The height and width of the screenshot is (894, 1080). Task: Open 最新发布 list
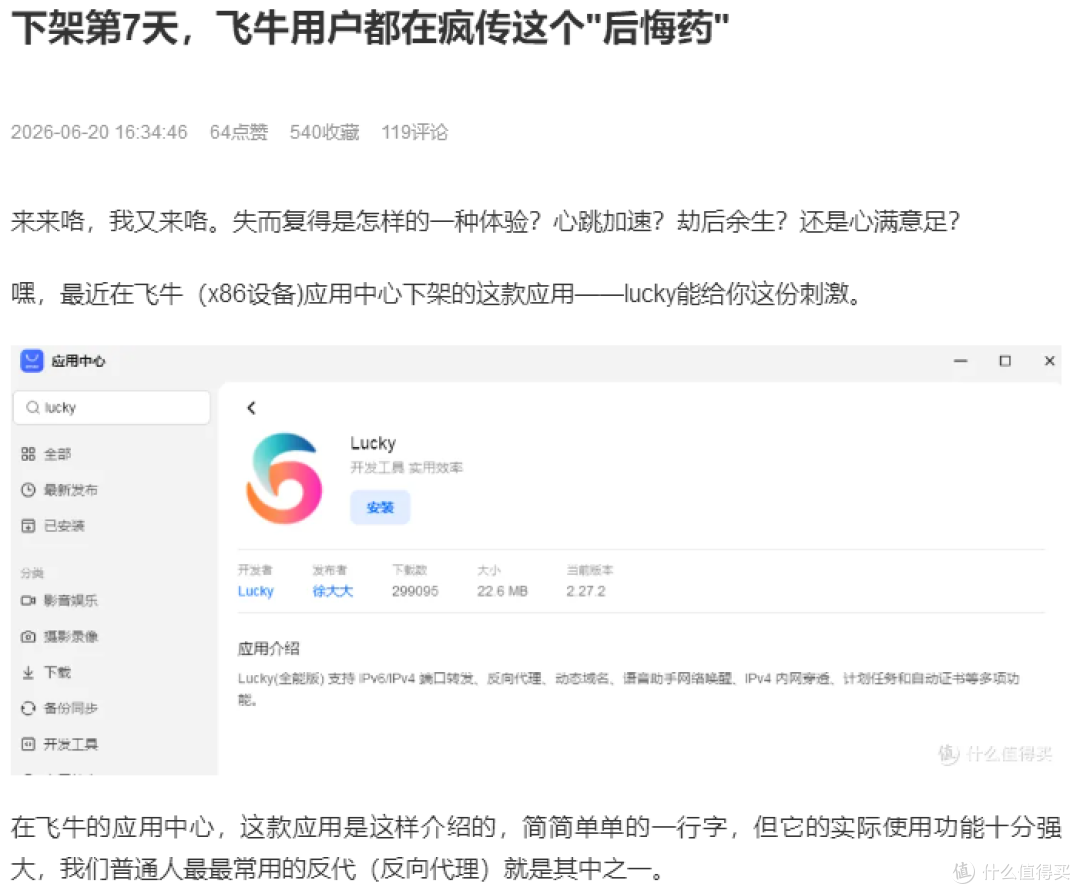click(x=71, y=490)
